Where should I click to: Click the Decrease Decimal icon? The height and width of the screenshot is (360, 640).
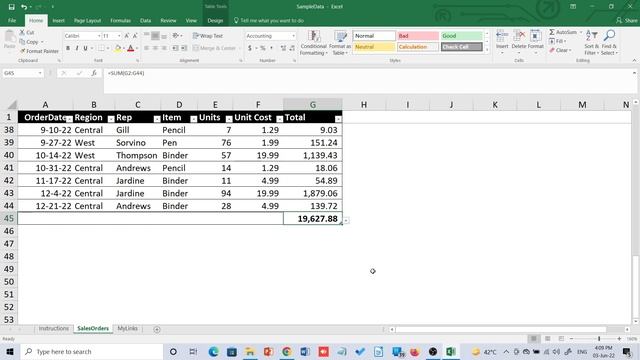(x=292, y=48)
